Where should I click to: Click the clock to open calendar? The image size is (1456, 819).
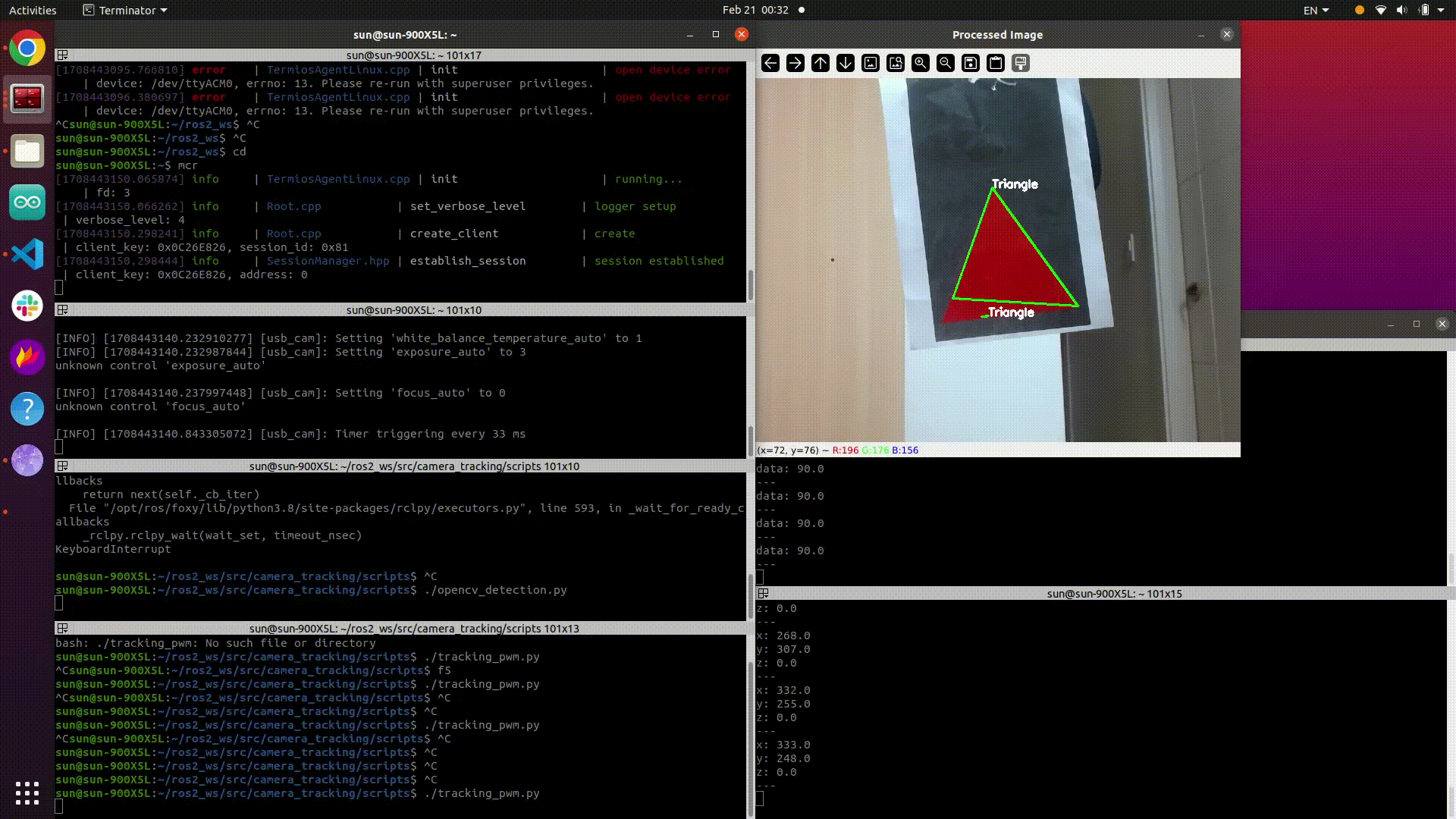click(755, 10)
